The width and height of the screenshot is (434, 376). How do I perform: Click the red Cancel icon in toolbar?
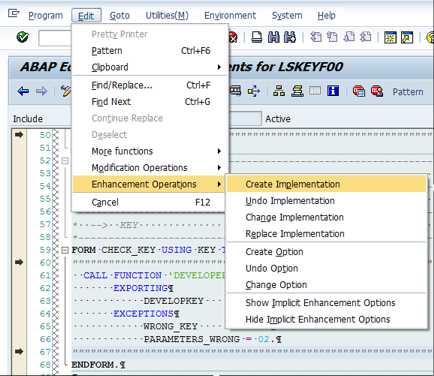[233, 37]
